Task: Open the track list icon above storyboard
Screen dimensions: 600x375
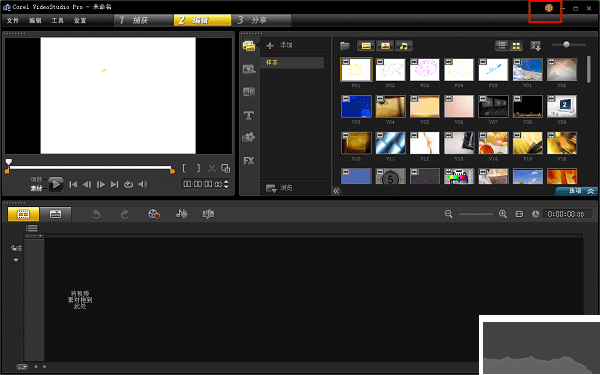Action: [32, 228]
